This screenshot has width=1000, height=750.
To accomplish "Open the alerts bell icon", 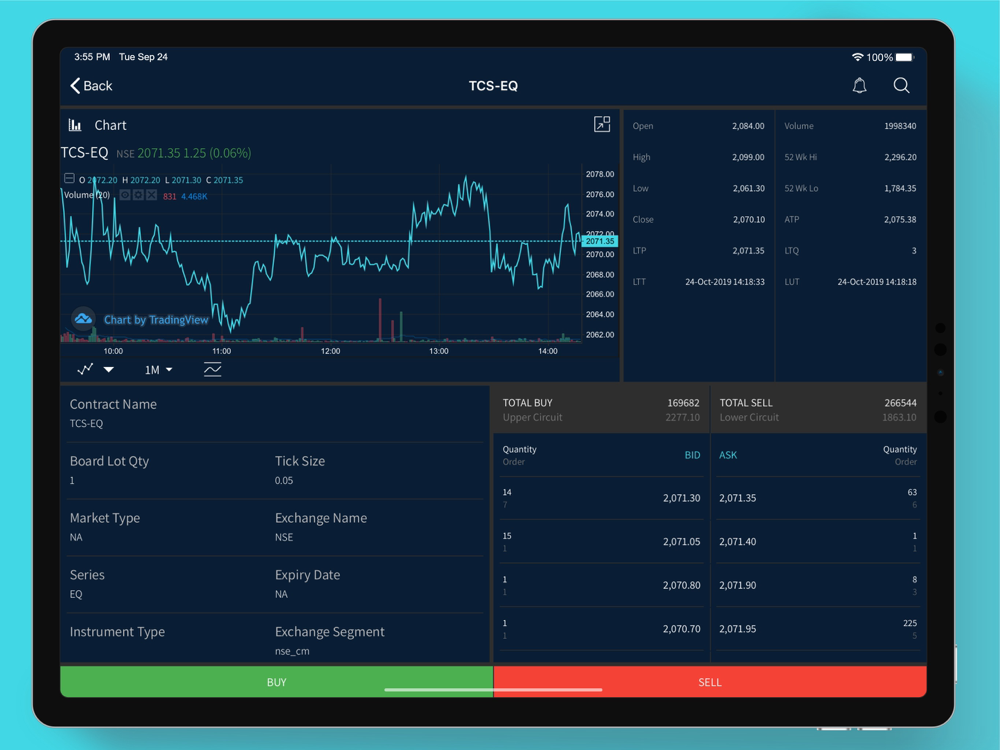I will click(860, 85).
